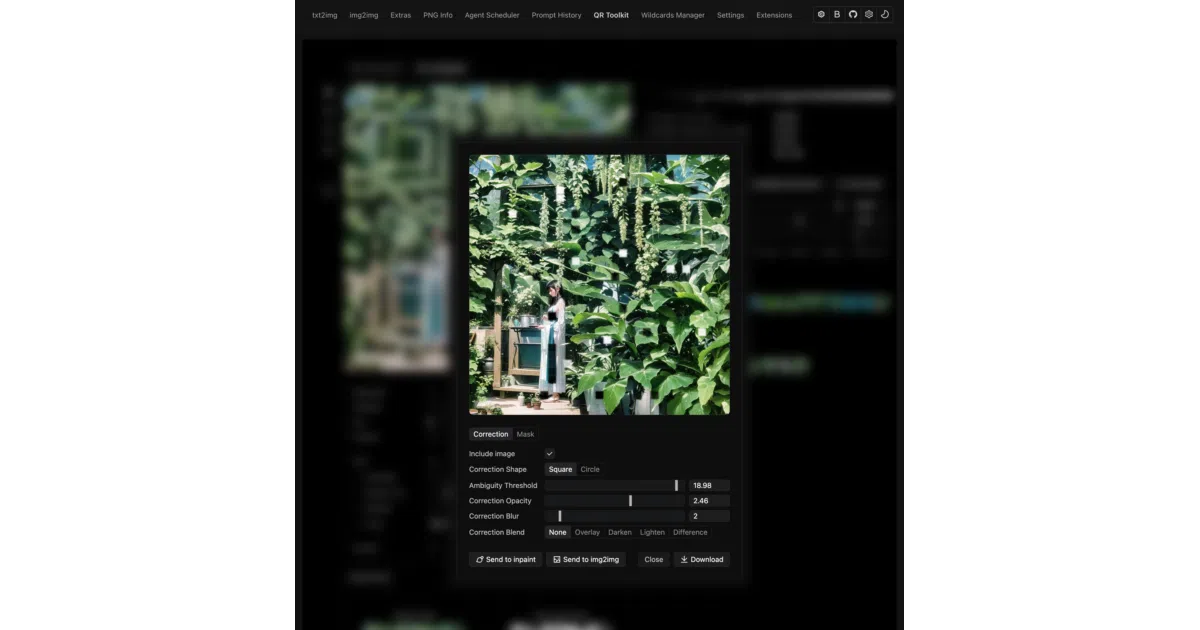The image size is (1200, 630).
Task: Click the Correction Opacity slider
Action: [x=614, y=501]
